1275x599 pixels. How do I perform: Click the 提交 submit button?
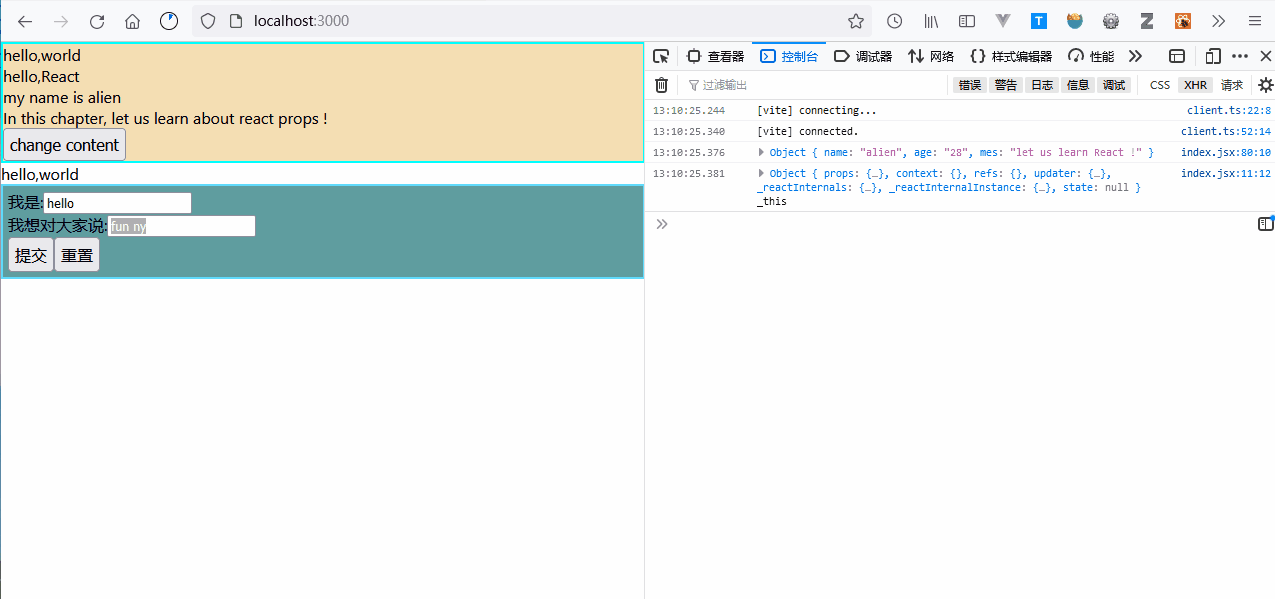point(31,255)
